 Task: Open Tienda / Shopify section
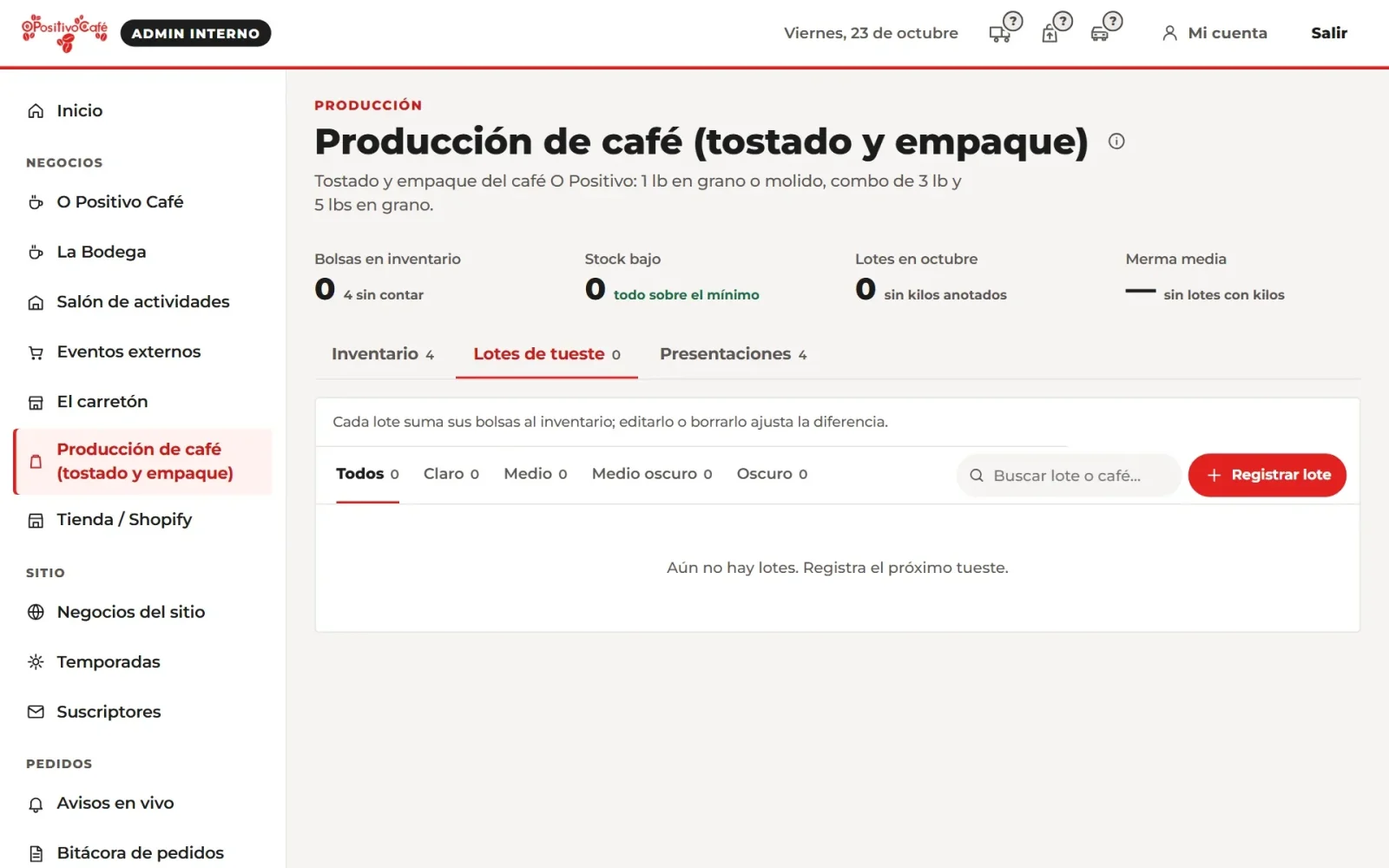pos(143,520)
